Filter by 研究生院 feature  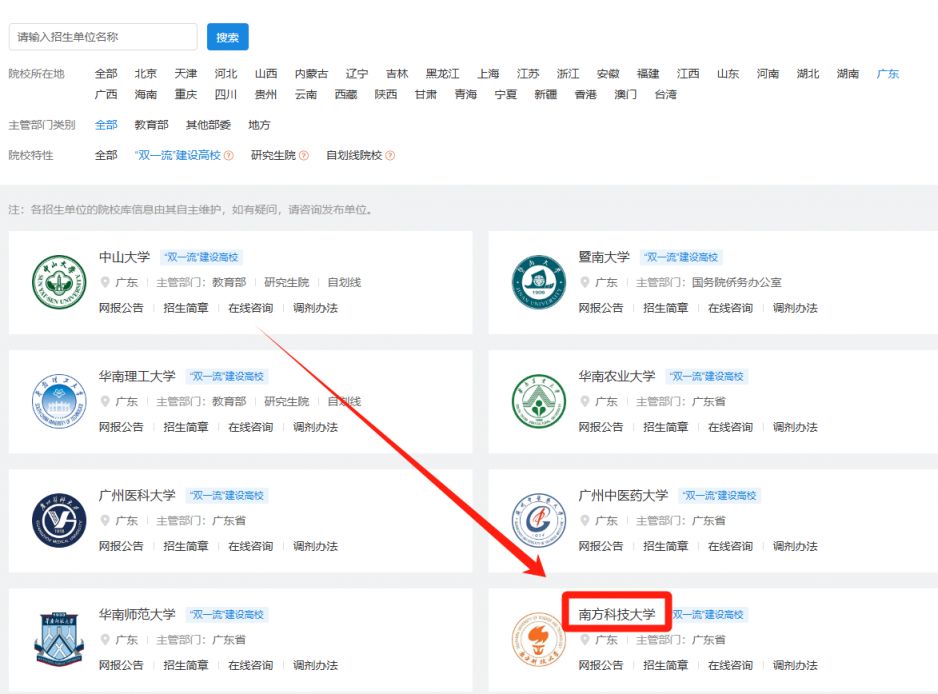coord(273,155)
